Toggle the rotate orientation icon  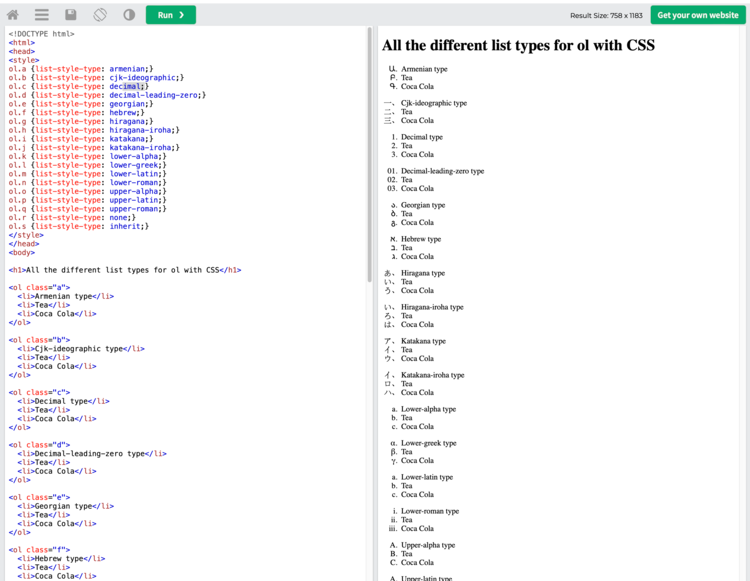click(x=100, y=15)
